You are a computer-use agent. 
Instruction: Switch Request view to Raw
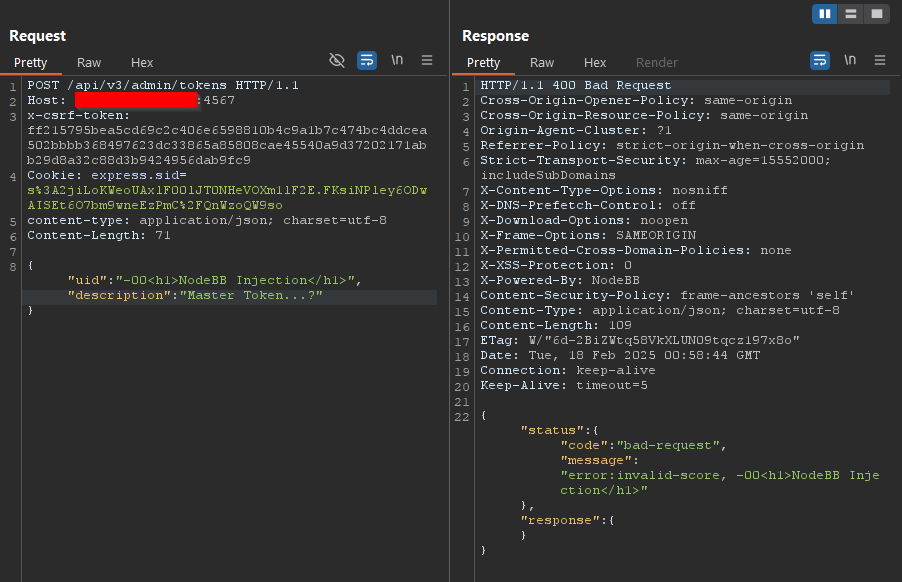tap(88, 62)
